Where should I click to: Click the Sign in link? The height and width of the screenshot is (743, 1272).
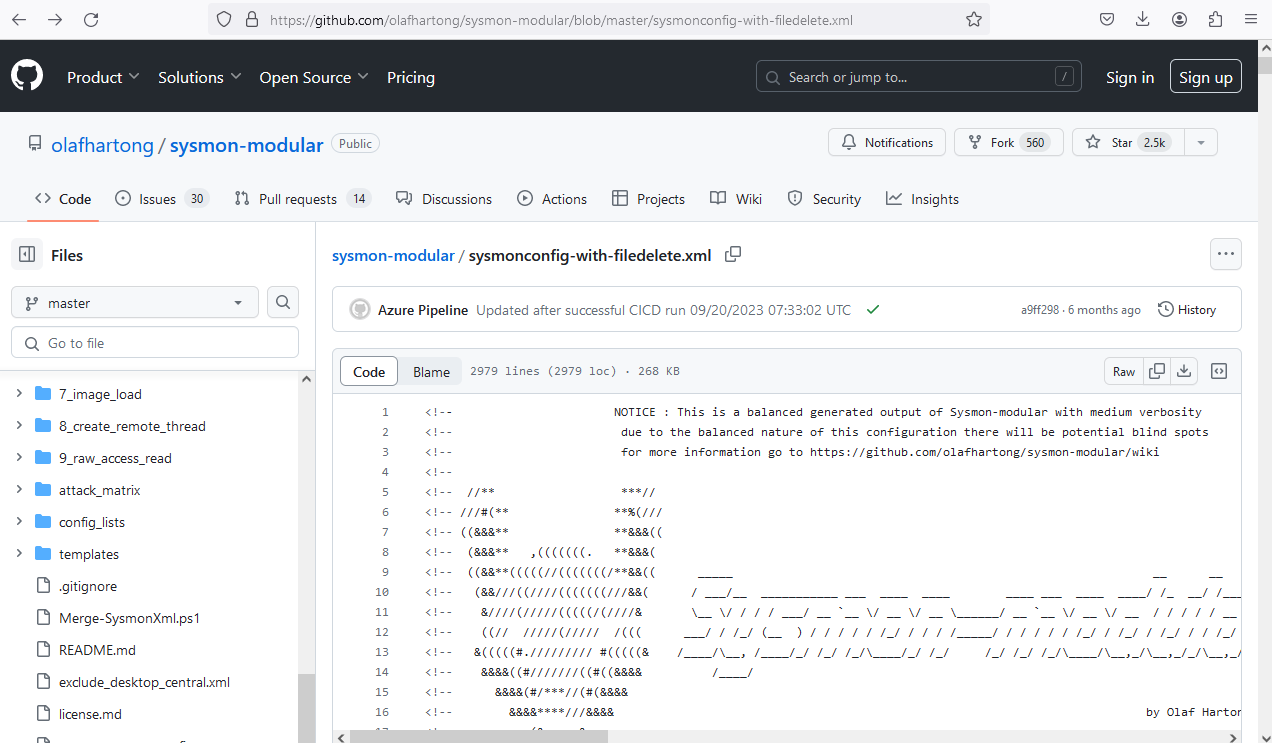point(1130,77)
